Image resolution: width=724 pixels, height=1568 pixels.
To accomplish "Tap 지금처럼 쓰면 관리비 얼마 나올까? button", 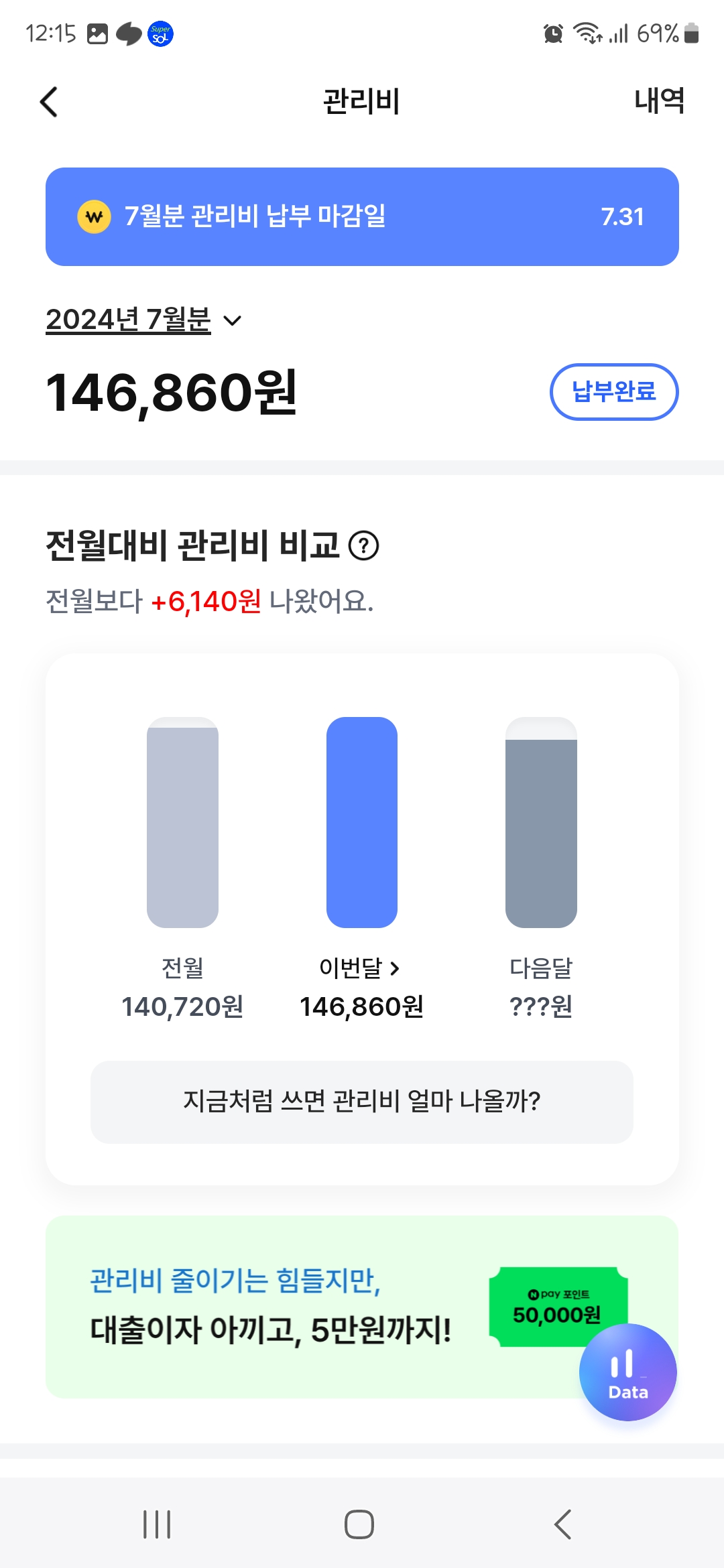I will tap(362, 1102).
